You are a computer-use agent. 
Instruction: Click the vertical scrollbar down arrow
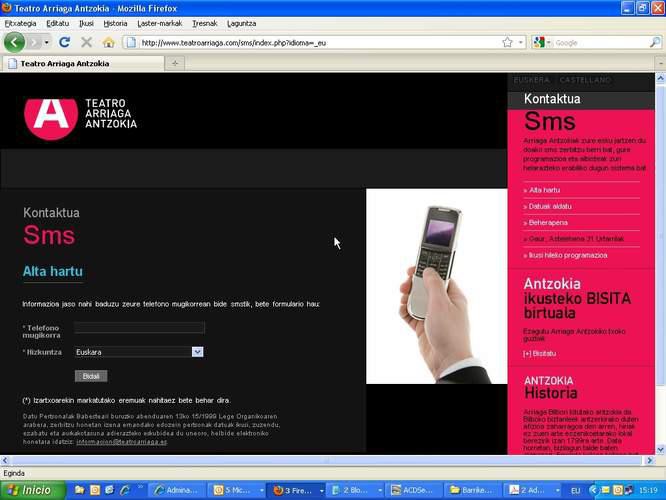click(x=660, y=449)
